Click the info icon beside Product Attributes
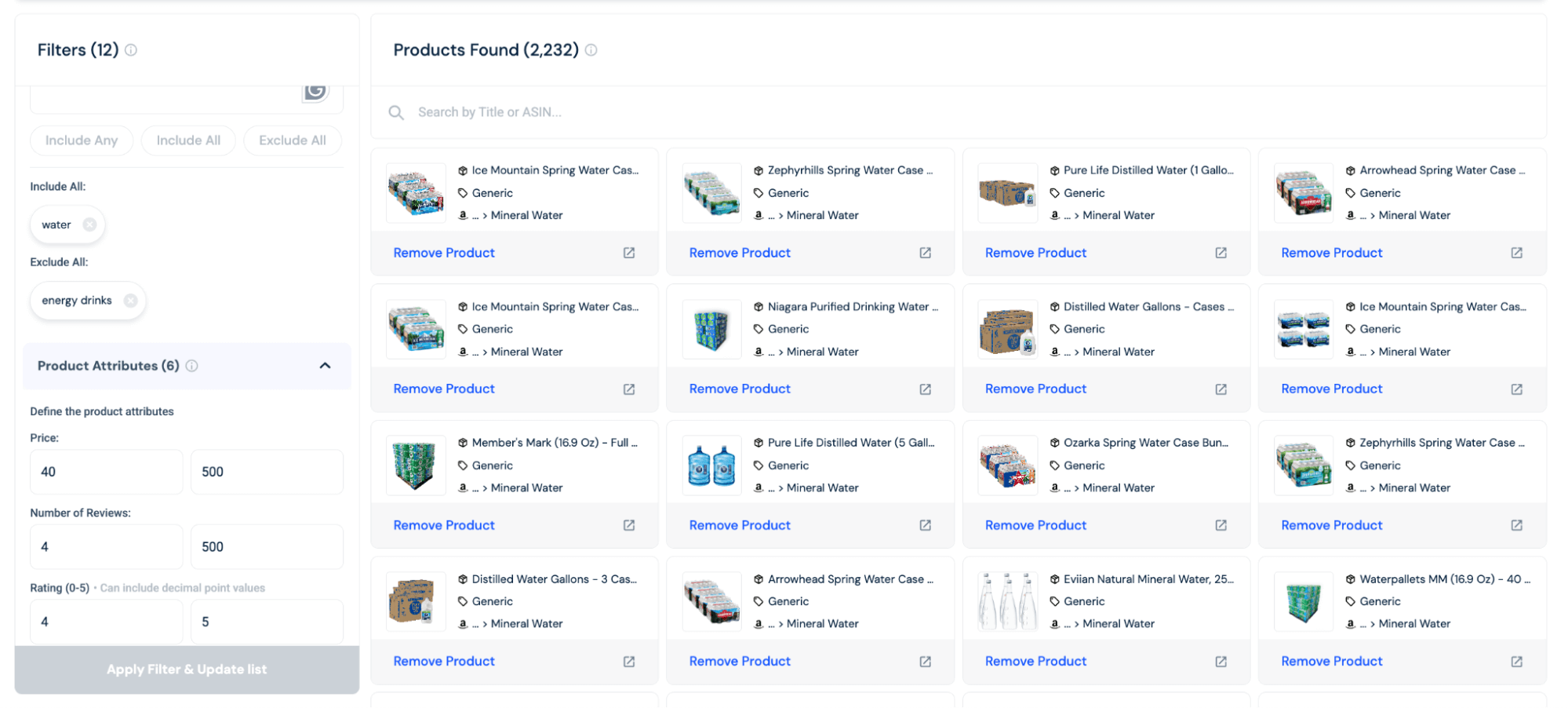 pos(193,366)
